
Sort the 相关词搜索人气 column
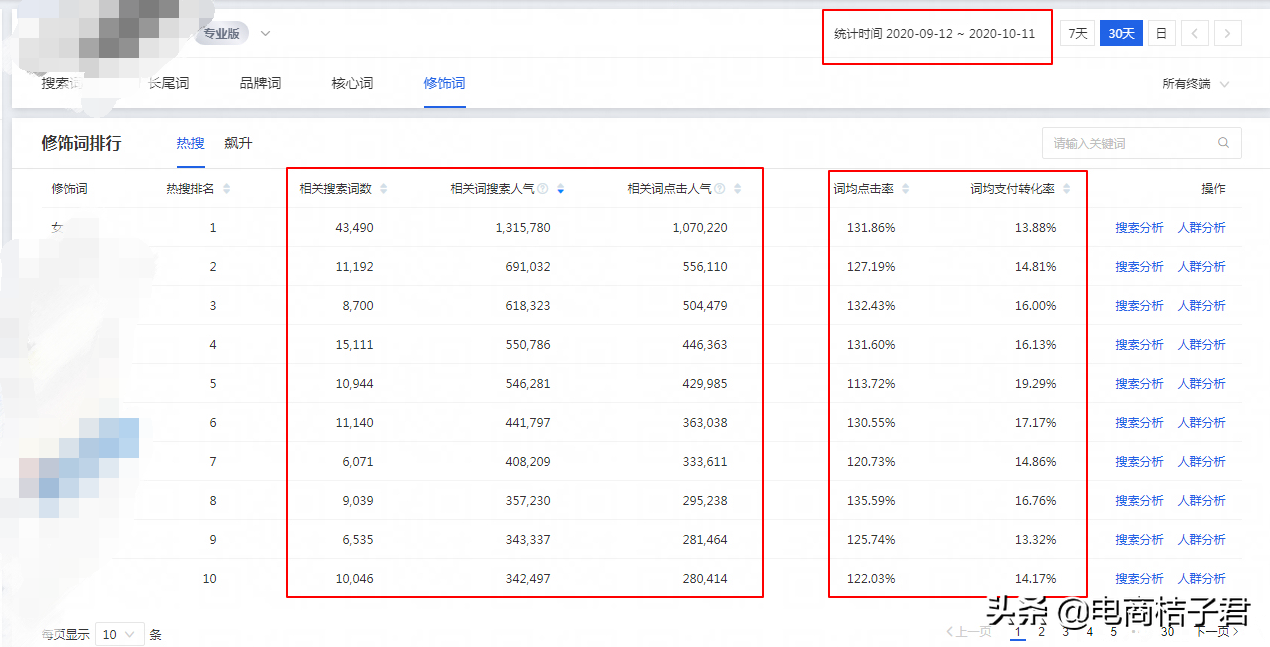[x=559, y=187]
